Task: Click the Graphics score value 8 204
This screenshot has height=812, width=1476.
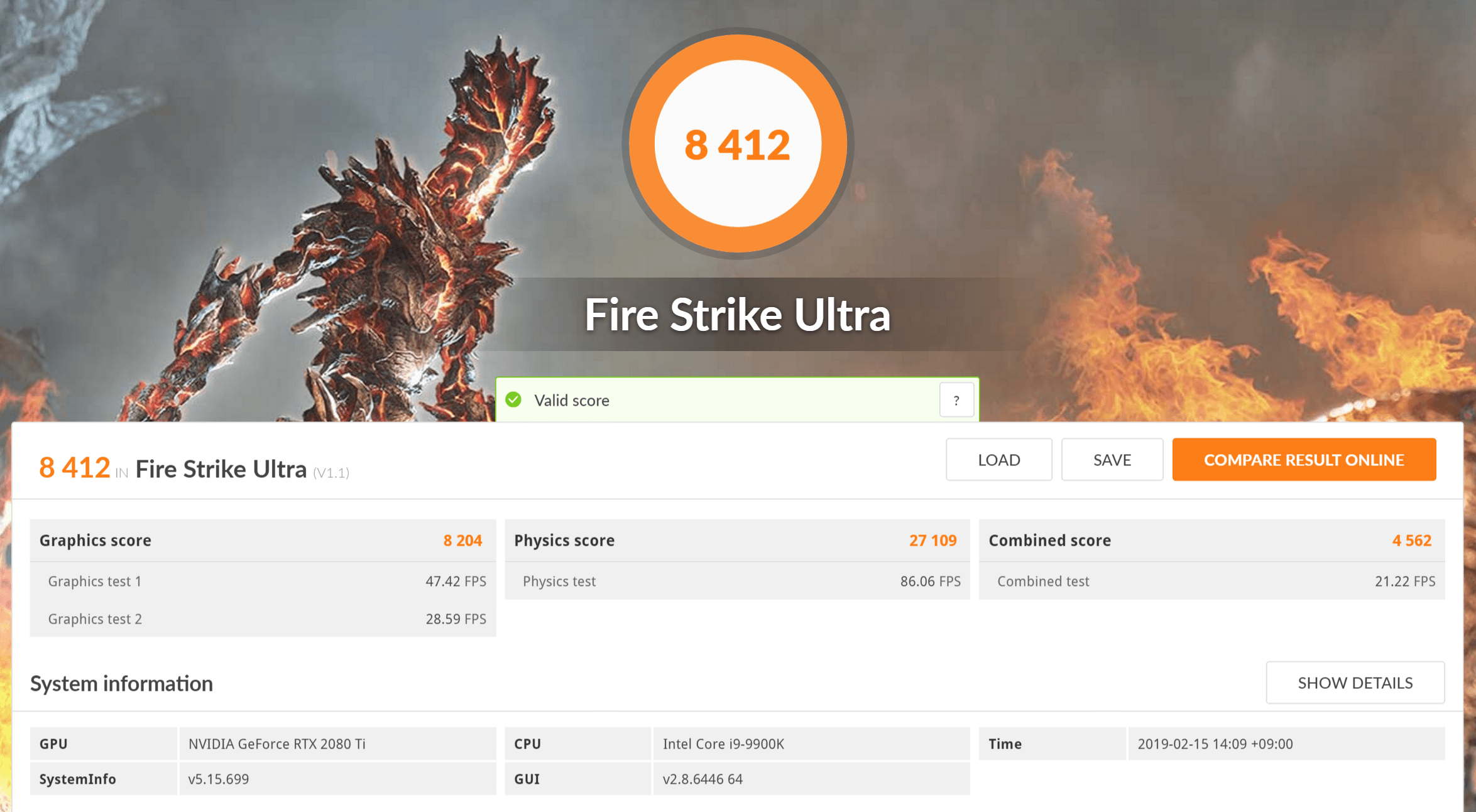Action: pyautogui.click(x=462, y=541)
